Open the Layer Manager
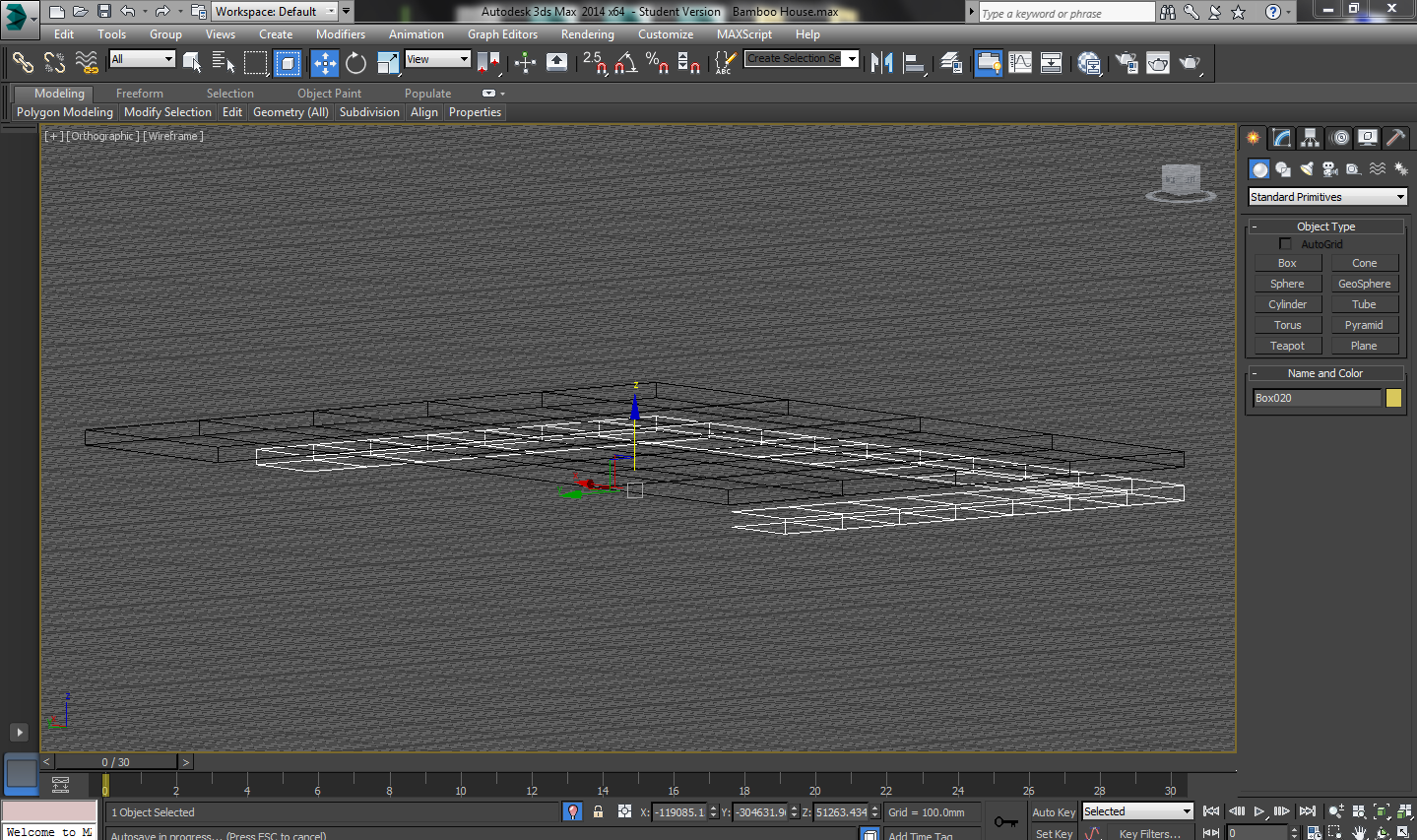Image resolution: width=1417 pixels, height=840 pixels. click(x=951, y=63)
